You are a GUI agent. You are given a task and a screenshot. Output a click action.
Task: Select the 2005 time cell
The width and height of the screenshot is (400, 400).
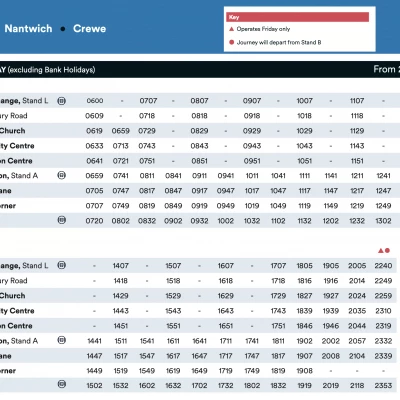357,266
